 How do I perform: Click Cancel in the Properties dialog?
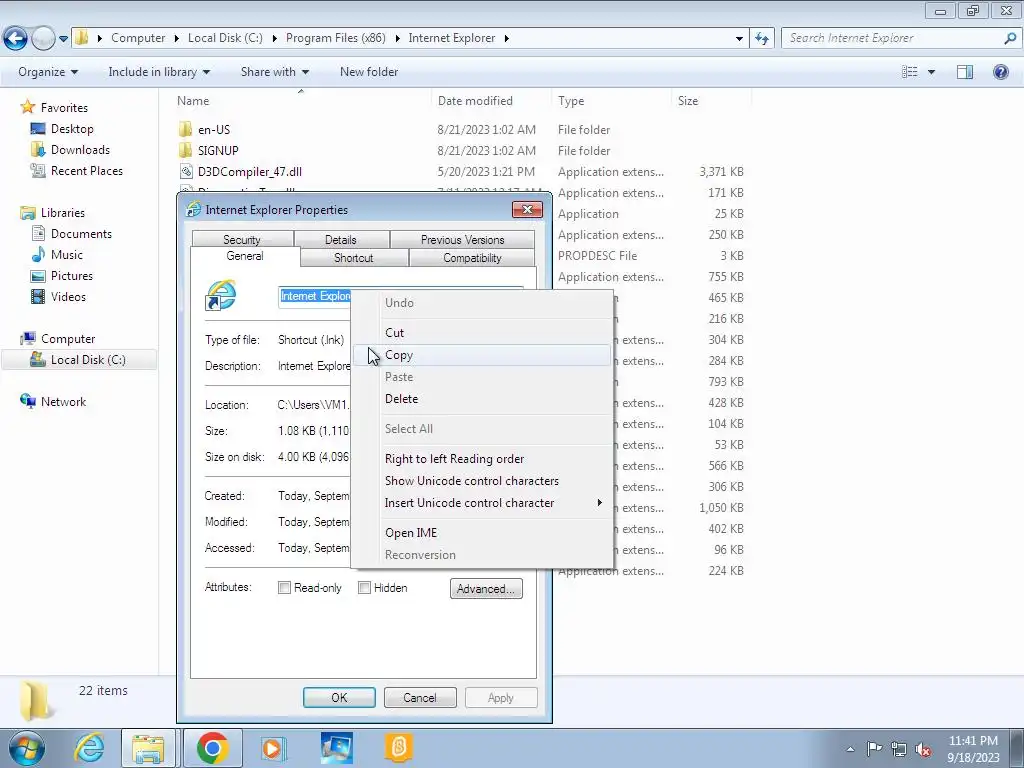(x=420, y=697)
